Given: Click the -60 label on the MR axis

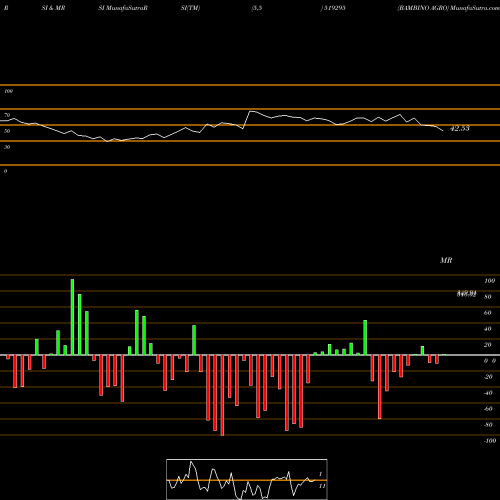Looking at the screenshot, I should [x=488, y=409].
